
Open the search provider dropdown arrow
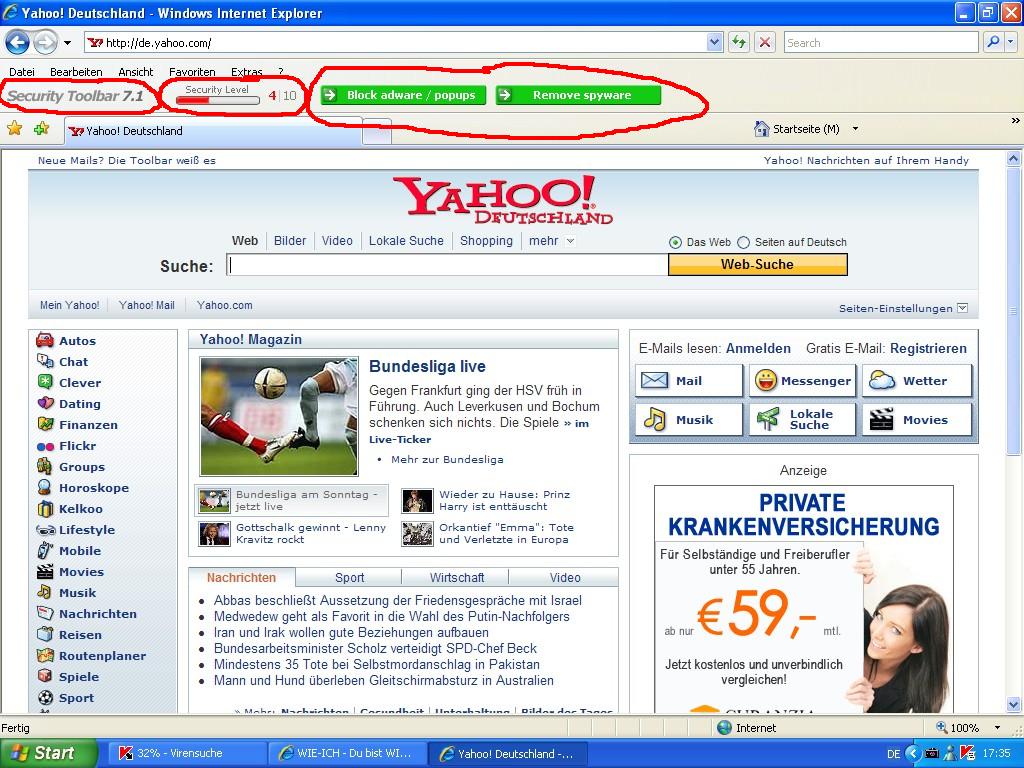[x=1010, y=42]
